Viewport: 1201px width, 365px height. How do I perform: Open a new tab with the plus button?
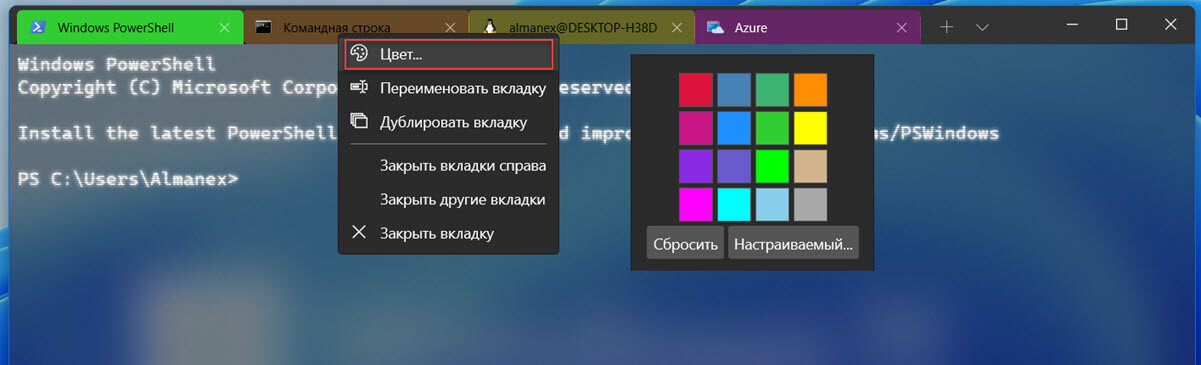947,27
